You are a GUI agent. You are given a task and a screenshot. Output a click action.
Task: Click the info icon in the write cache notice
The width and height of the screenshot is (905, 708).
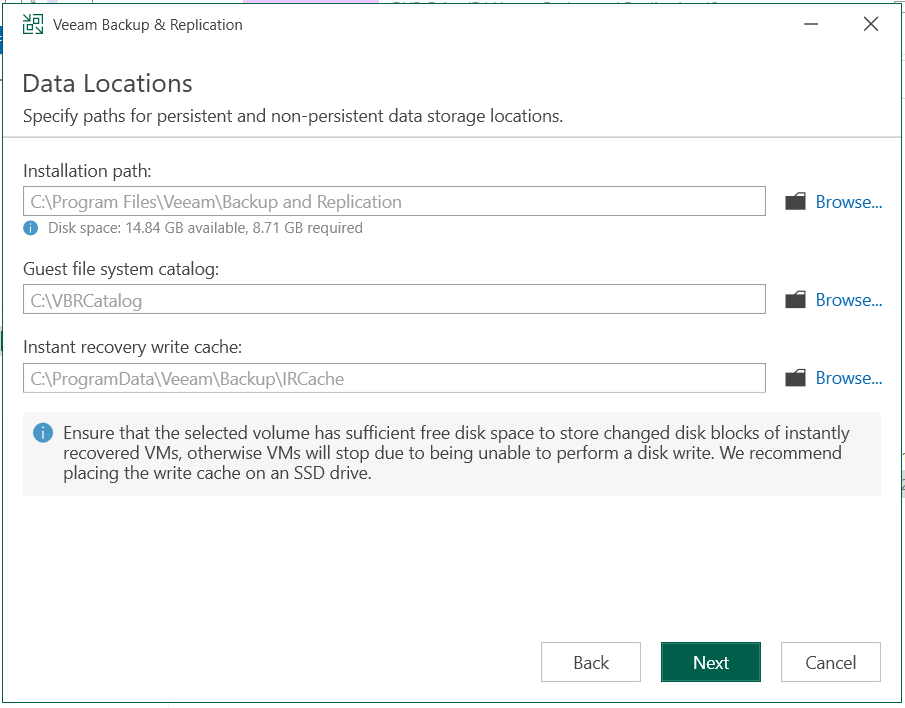click(x=43, y=433)
